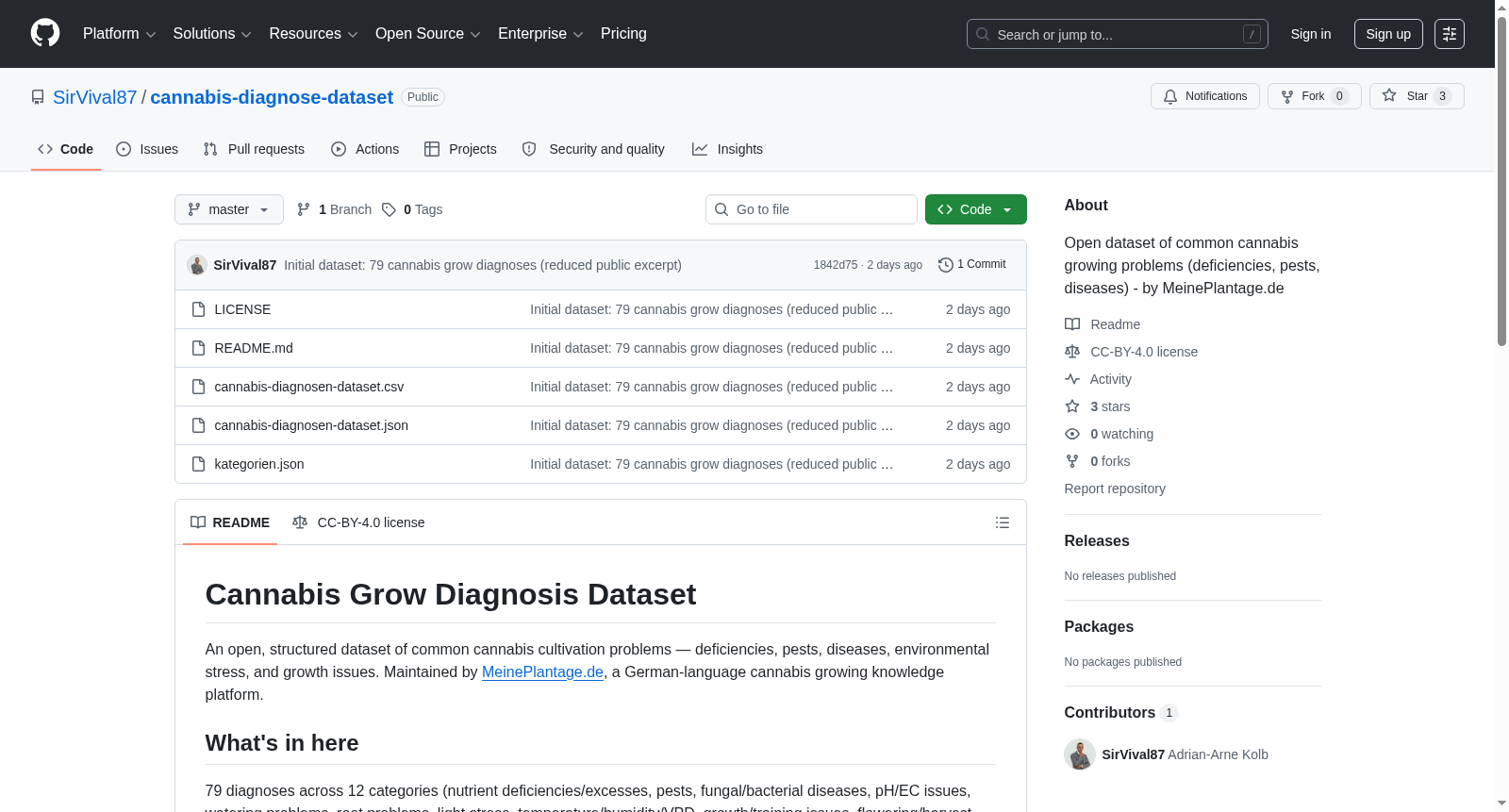
Task: Click the Sign in link
Action: point(1311,34)
